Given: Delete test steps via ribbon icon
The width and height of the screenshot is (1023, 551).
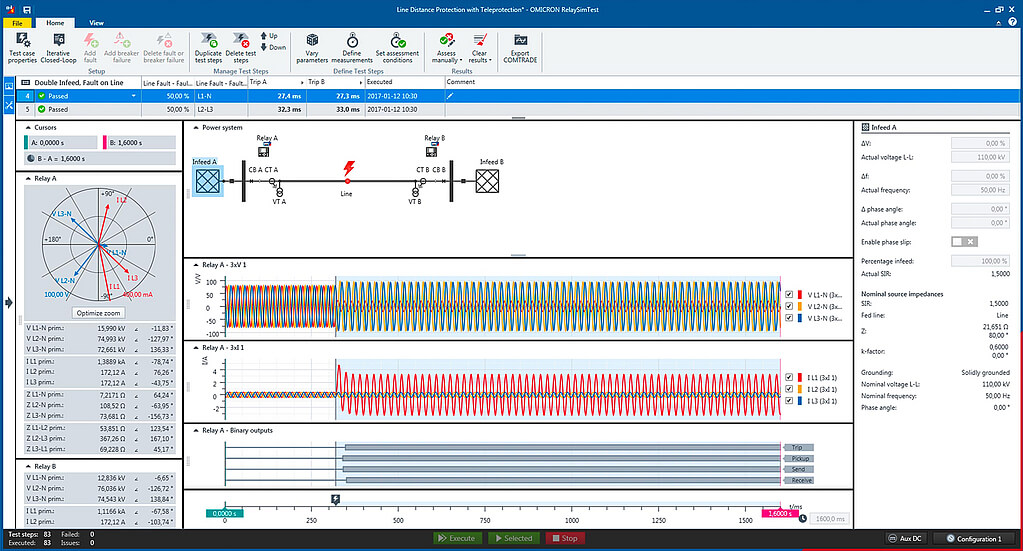Looking at the screenshot, I should (241, 40).
